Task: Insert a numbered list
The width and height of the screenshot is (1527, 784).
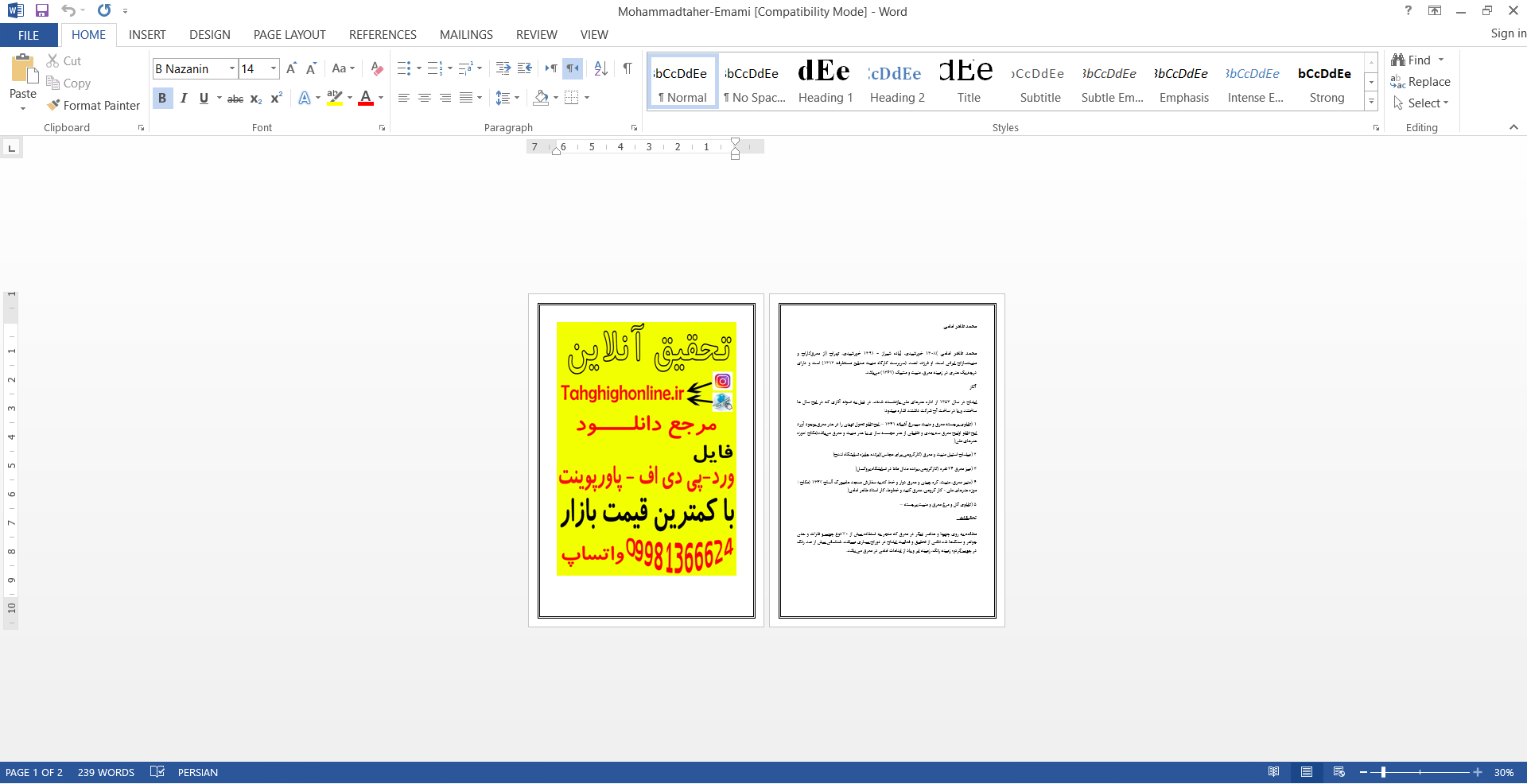Action: point(434,68)
